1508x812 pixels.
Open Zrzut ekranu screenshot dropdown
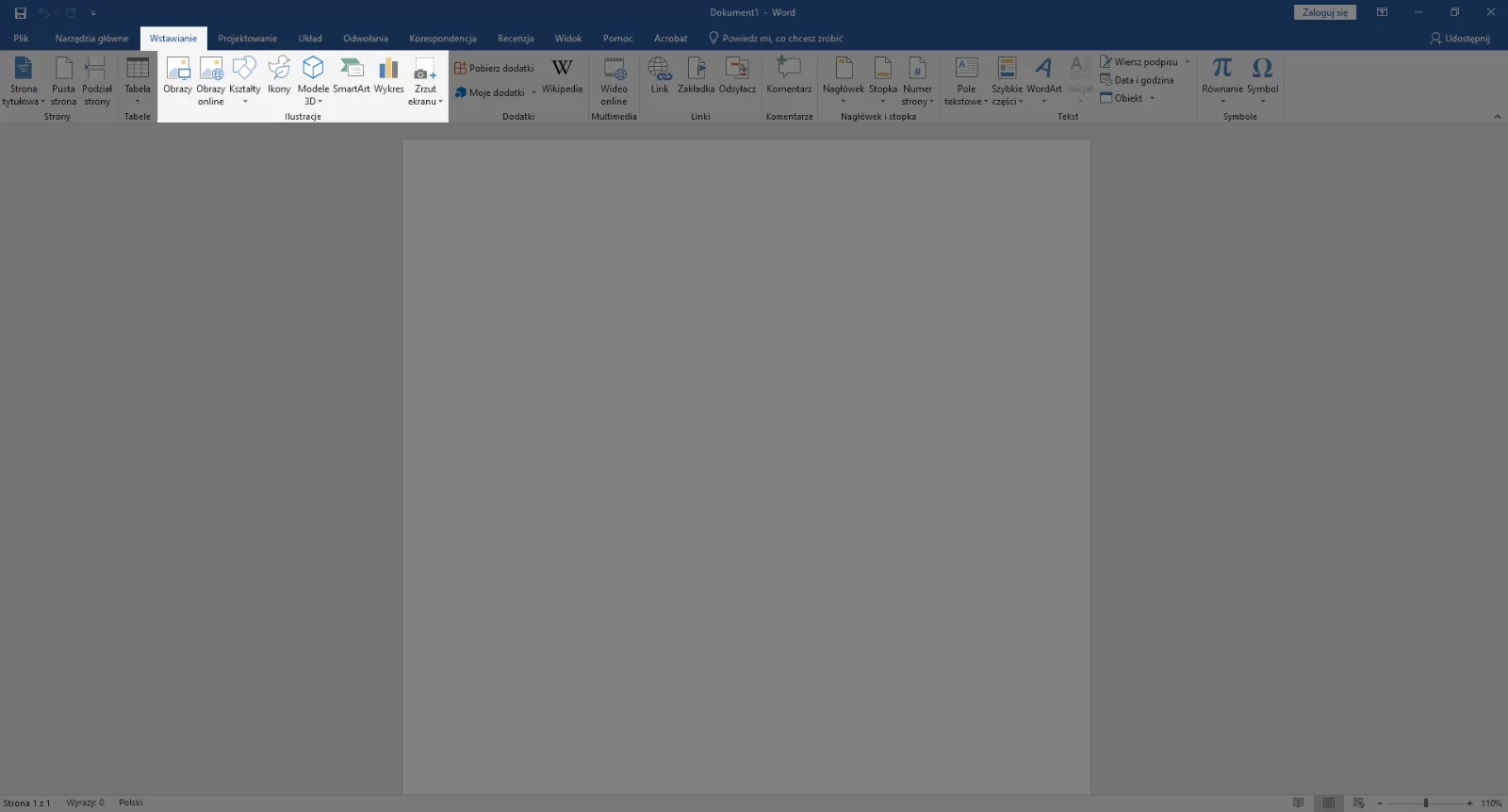(425, 80)
